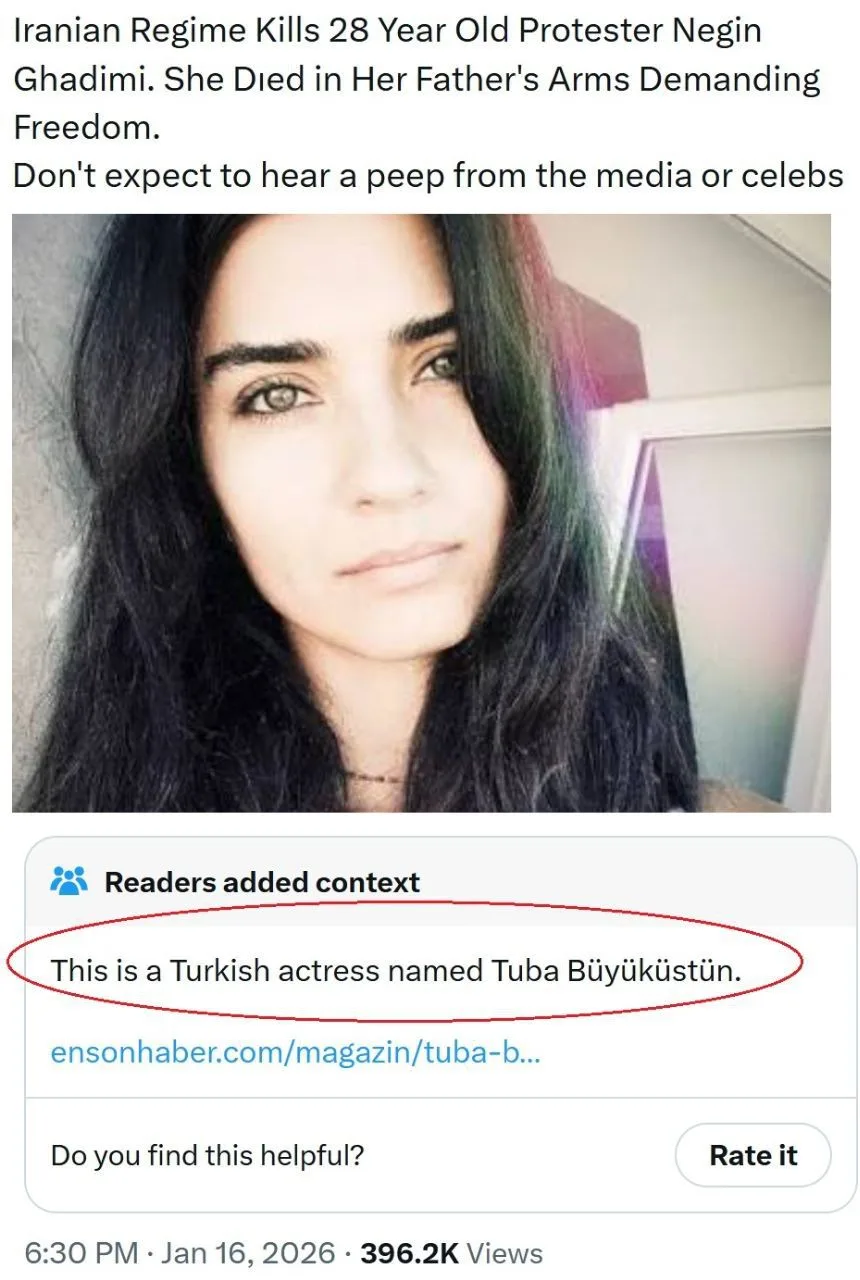This screenshot has height=1280, width=860.
Task: Click the "Rate it" button
Action: click(x=753, y=1155)
